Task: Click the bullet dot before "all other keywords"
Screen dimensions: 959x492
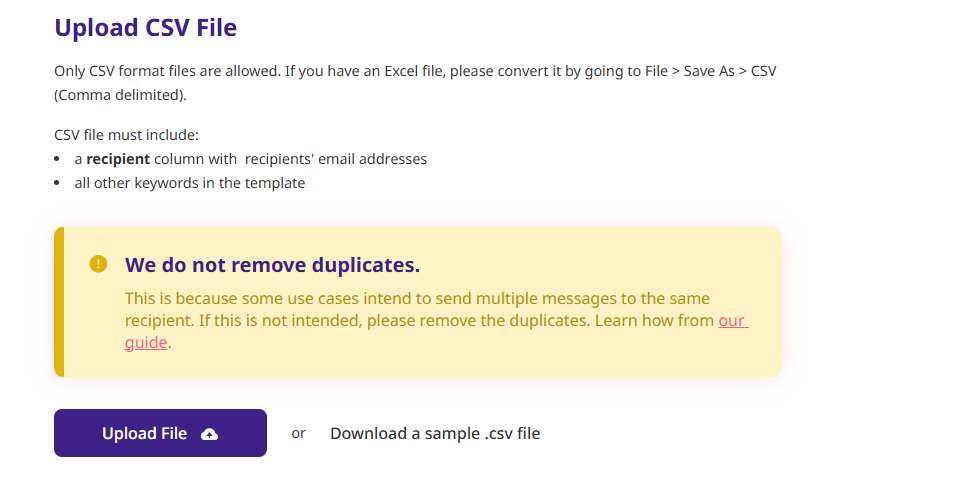Action: pos(58,184)
